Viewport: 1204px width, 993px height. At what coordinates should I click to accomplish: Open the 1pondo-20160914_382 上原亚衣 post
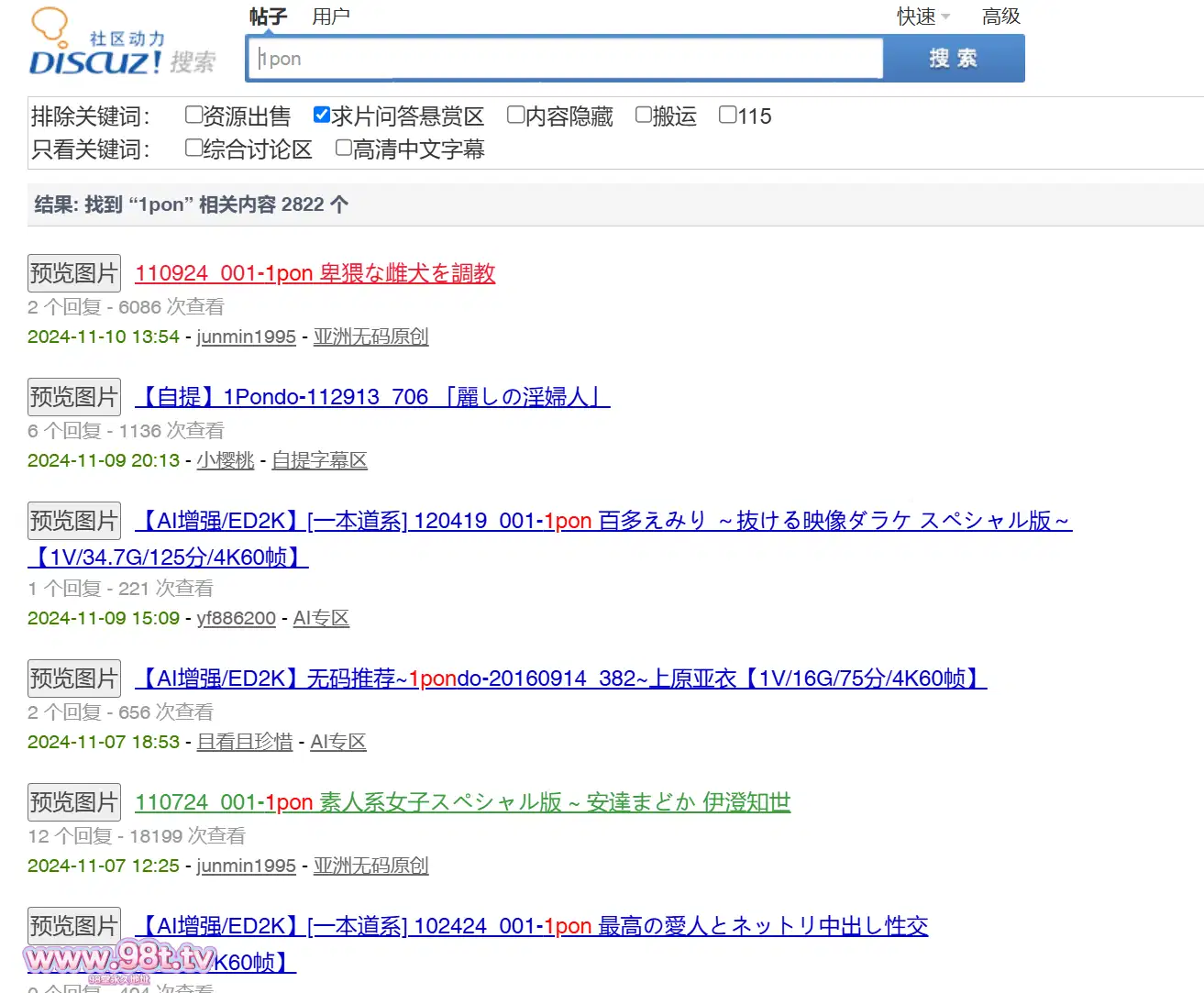(561, 679)
